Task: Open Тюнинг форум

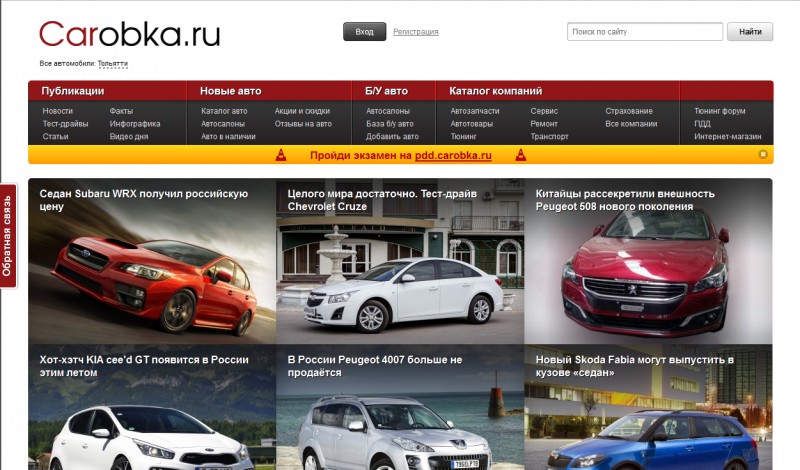Action: point(719,111)
